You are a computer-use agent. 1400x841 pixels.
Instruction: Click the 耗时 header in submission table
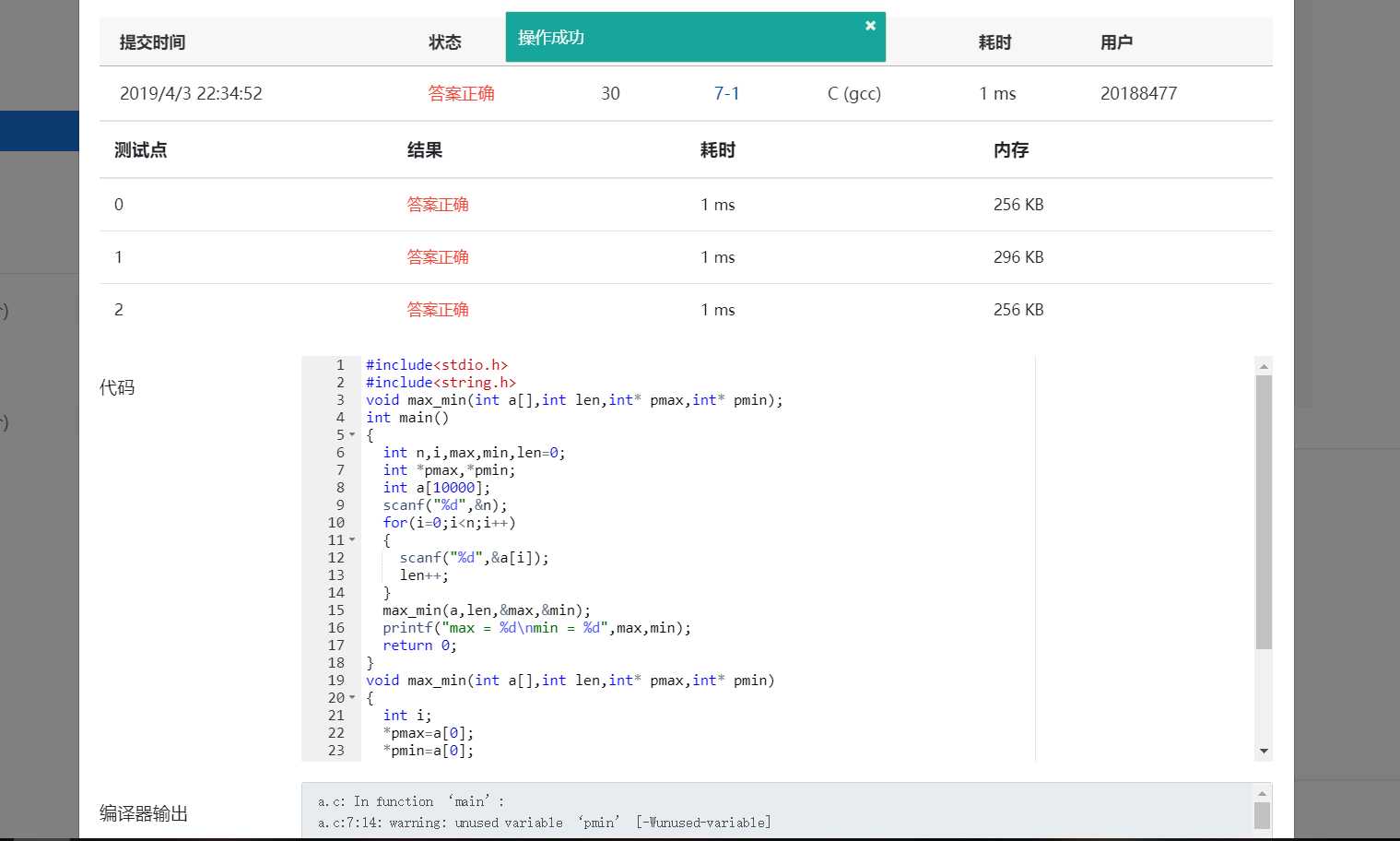click(995, 42)
